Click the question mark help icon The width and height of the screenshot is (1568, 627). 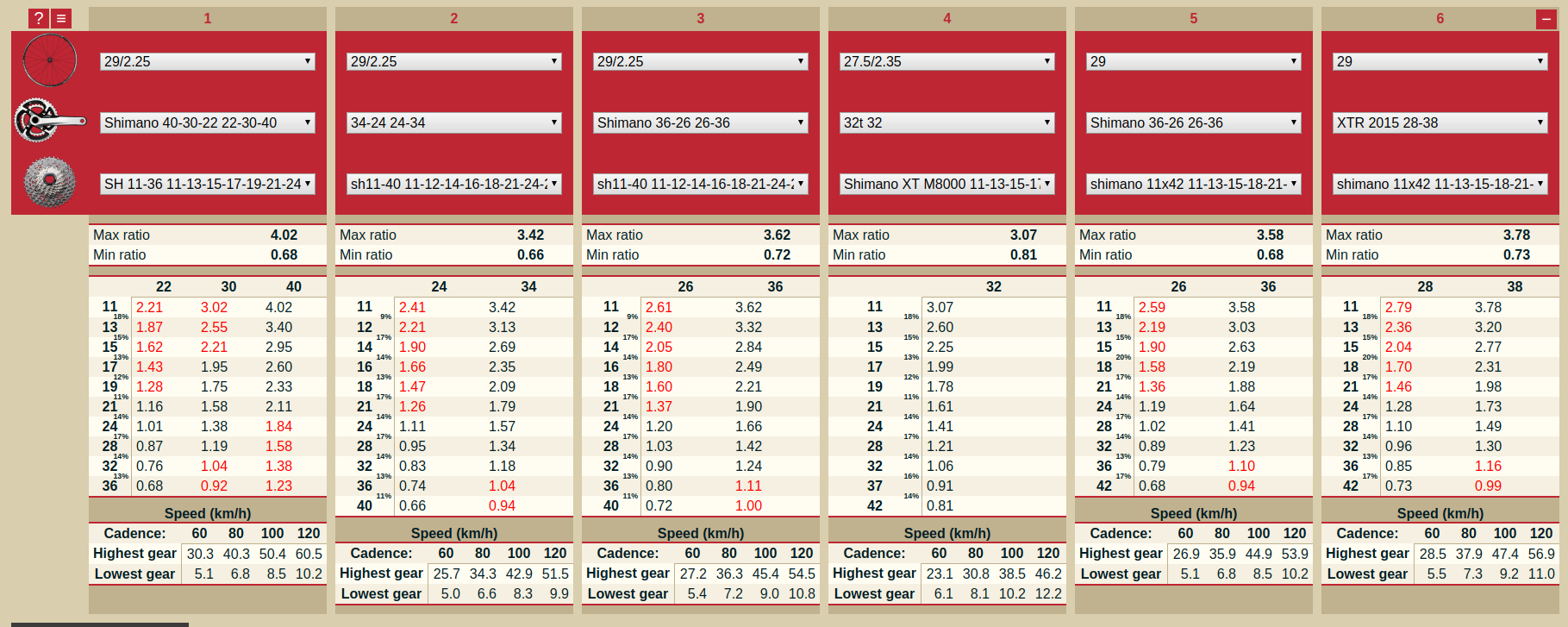coord(39,18)
